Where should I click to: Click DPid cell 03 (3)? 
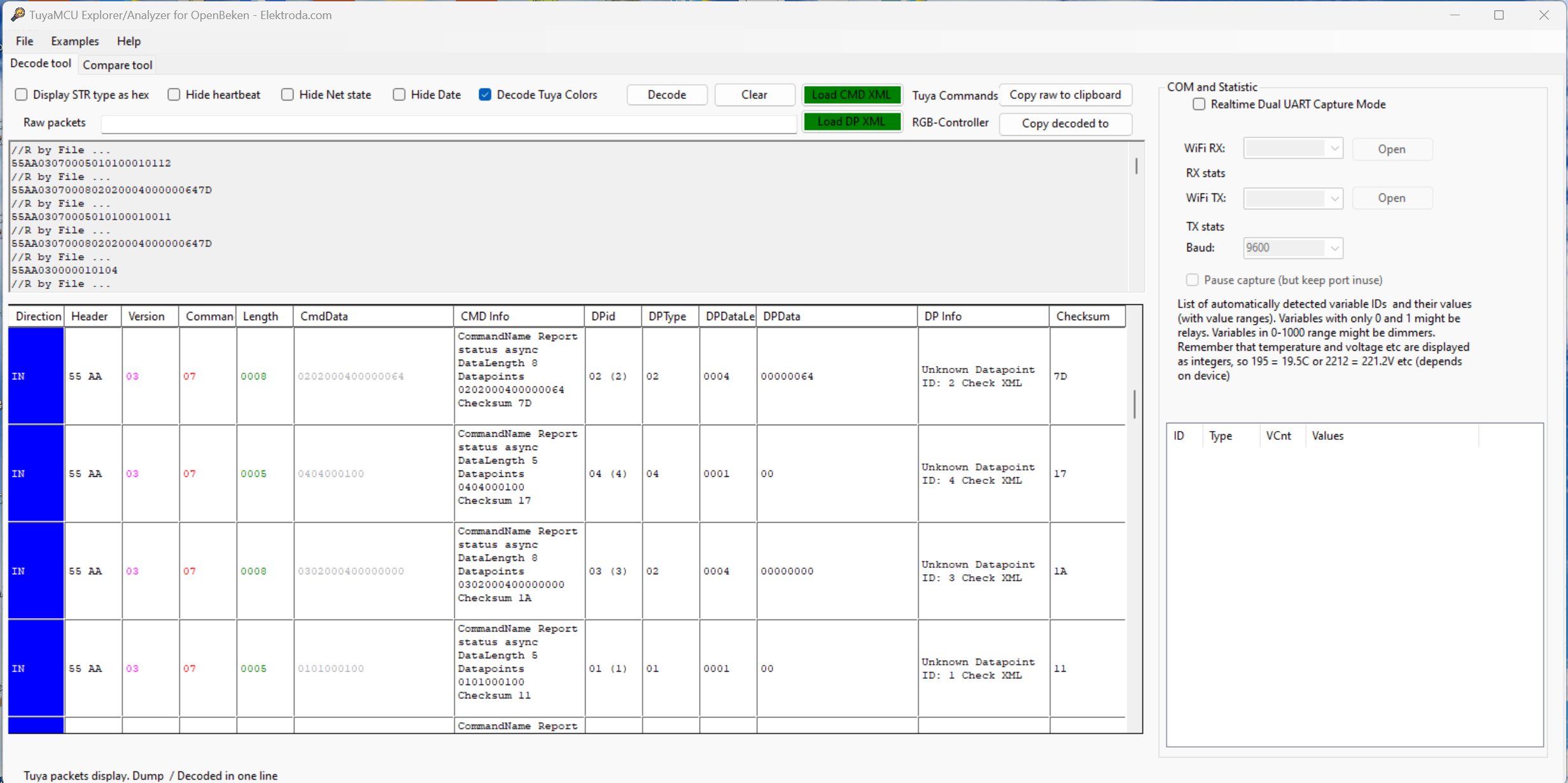[x=613, y=571]
